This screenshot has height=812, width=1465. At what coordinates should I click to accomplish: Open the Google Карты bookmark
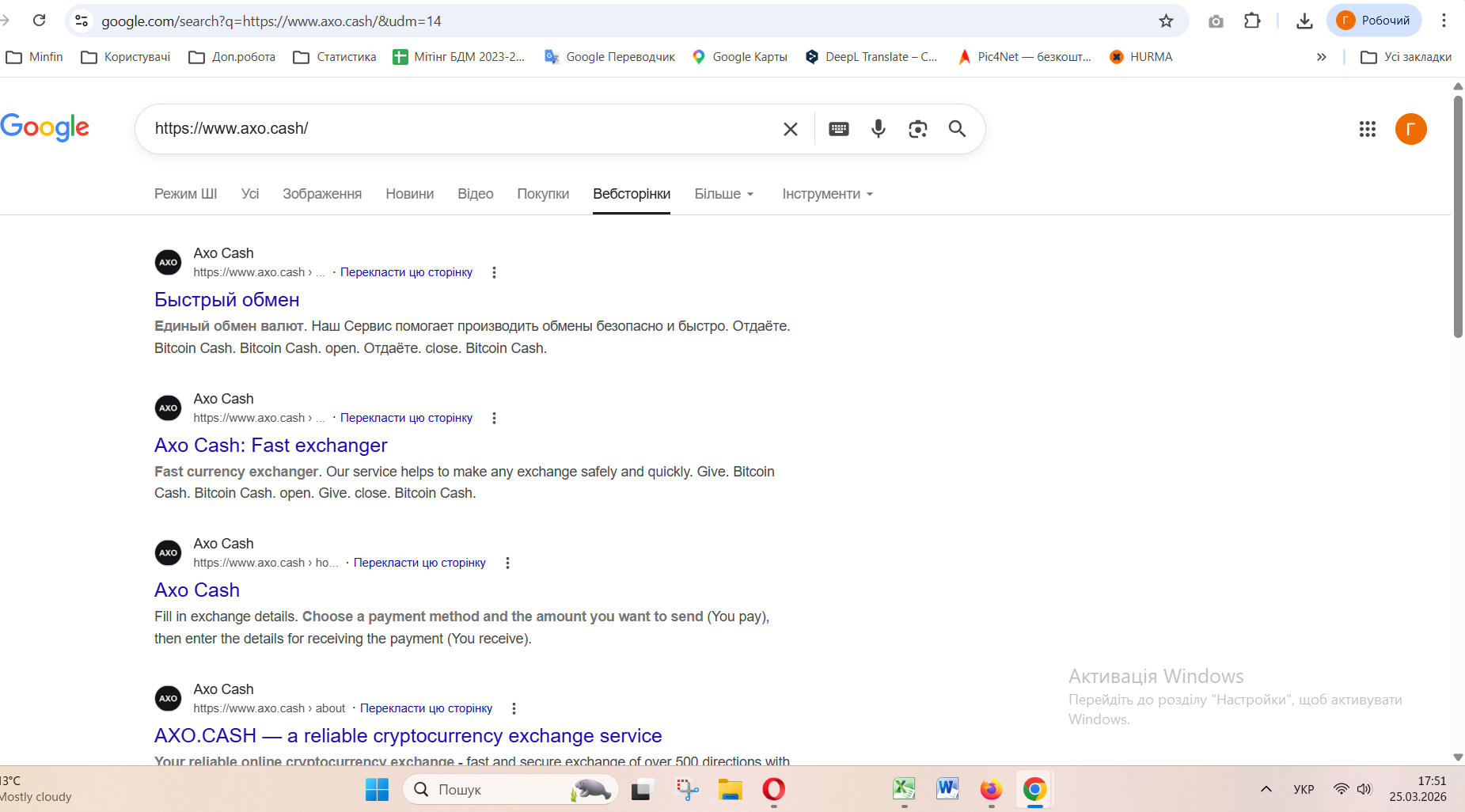(739, 57)
